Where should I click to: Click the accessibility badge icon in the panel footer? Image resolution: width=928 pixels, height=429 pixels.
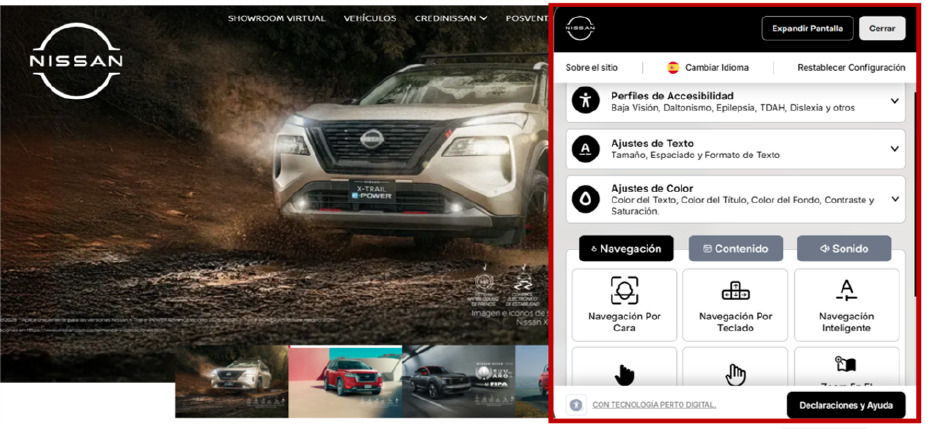click(575, 405)
